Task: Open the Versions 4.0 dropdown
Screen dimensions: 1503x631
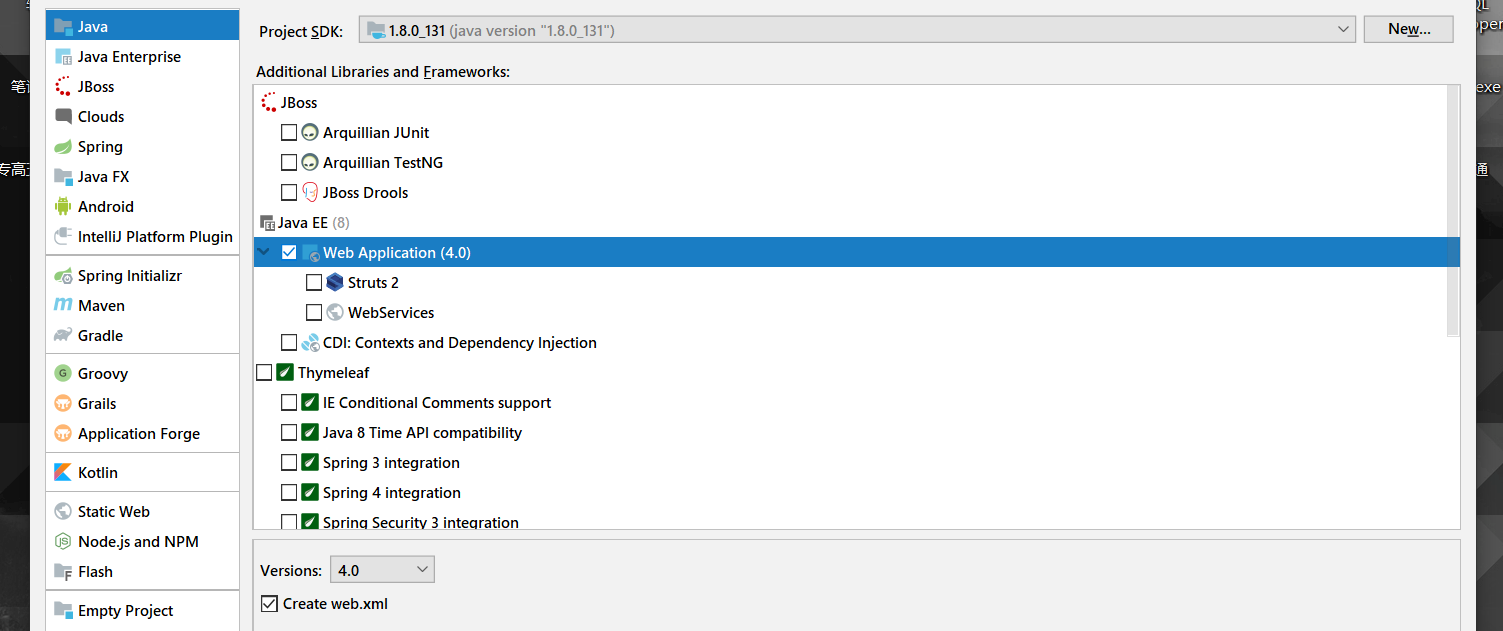Action: [x=382, y=570]
